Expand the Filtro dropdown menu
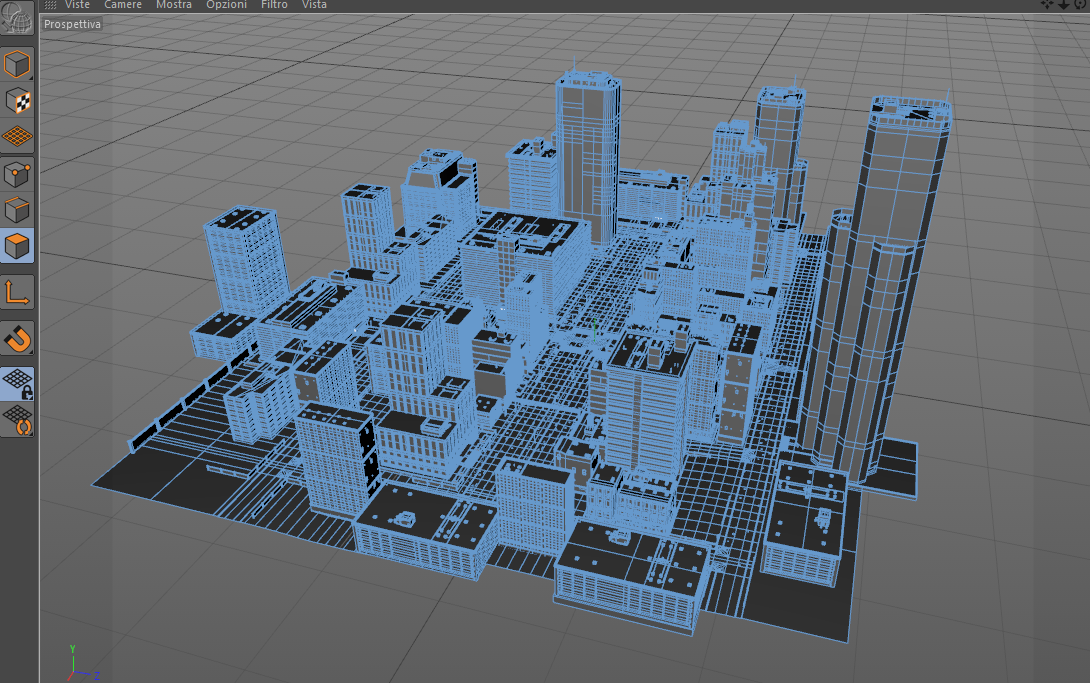Viewport: 1090px width, 683px height. (275, 5)
